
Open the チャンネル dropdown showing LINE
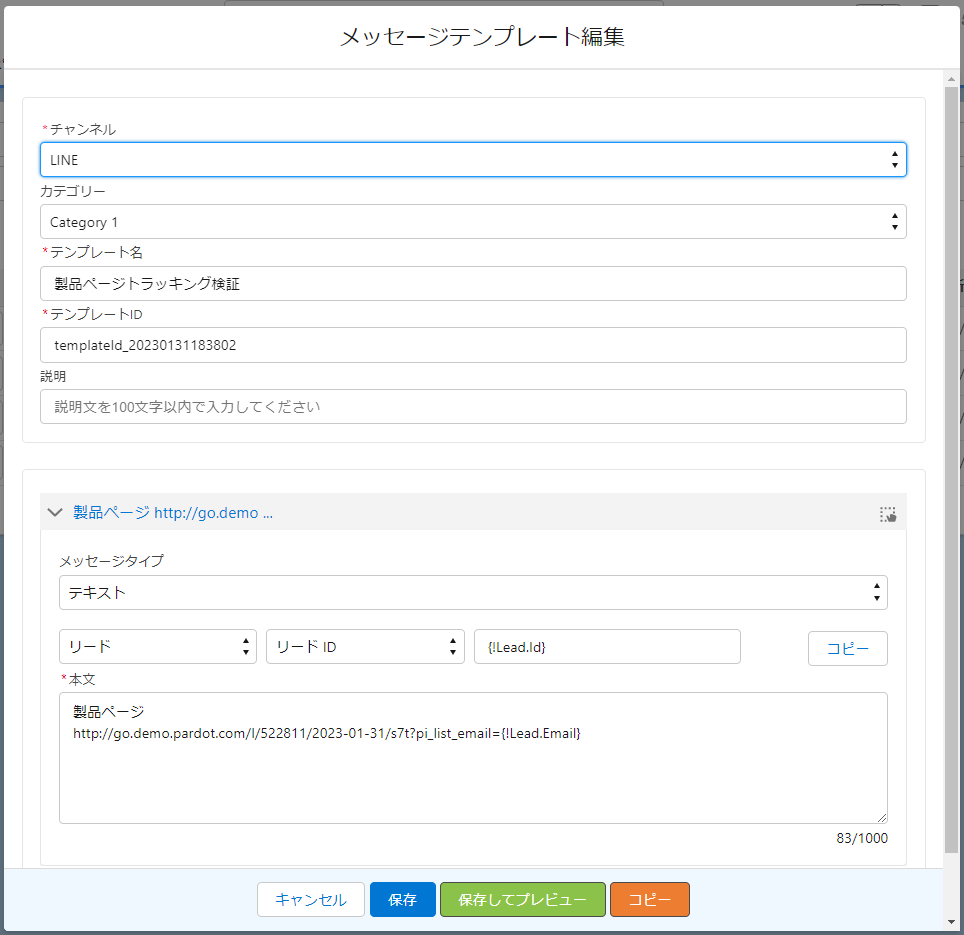(x=473, y=160)
